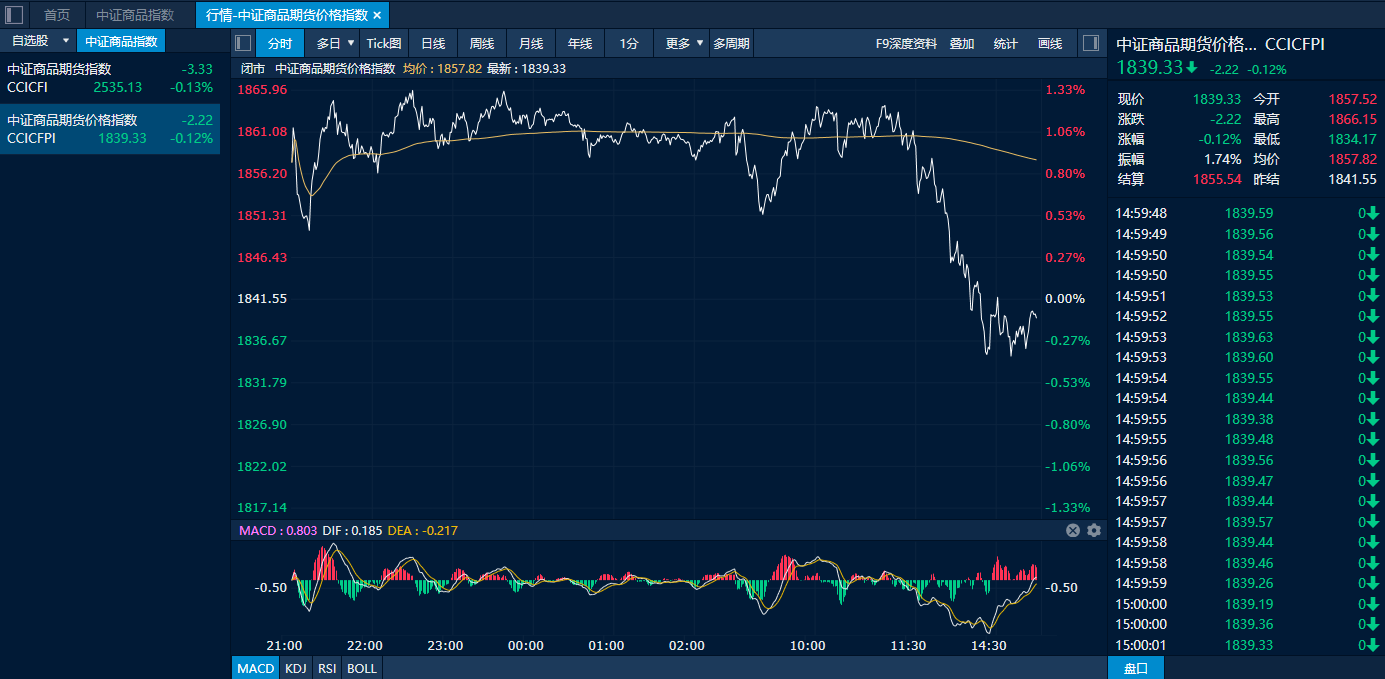
Task: Close the 行情-中证商品期货价格指数 tab
Action: pos(377,15)
